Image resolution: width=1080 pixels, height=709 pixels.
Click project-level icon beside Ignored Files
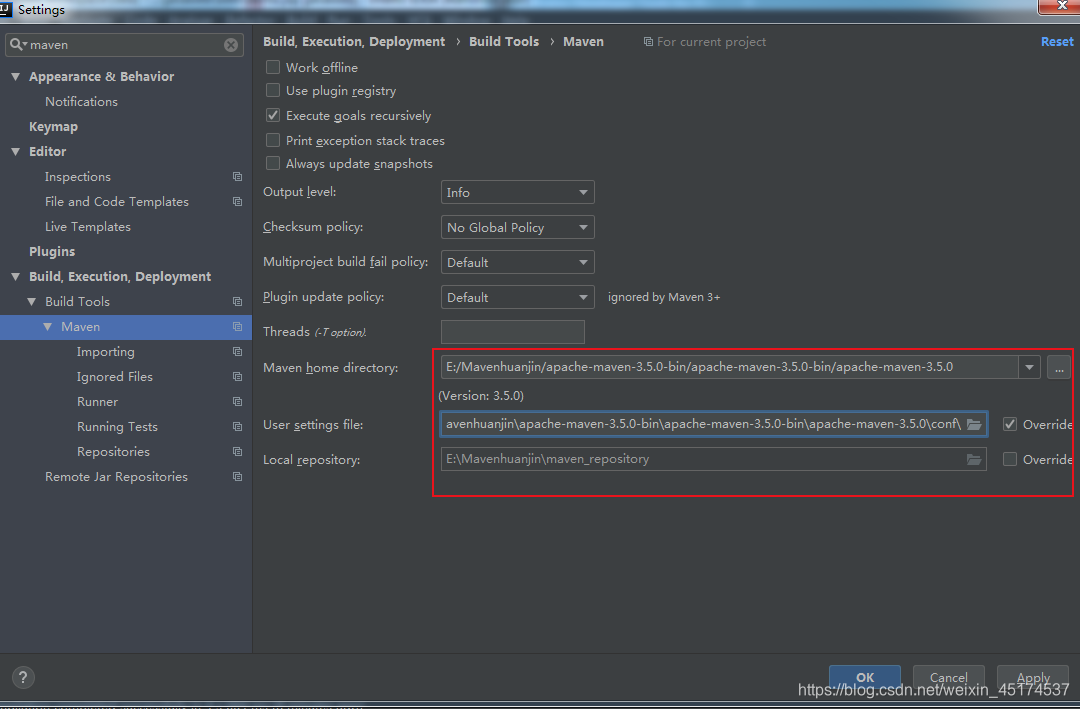(238, 377)
